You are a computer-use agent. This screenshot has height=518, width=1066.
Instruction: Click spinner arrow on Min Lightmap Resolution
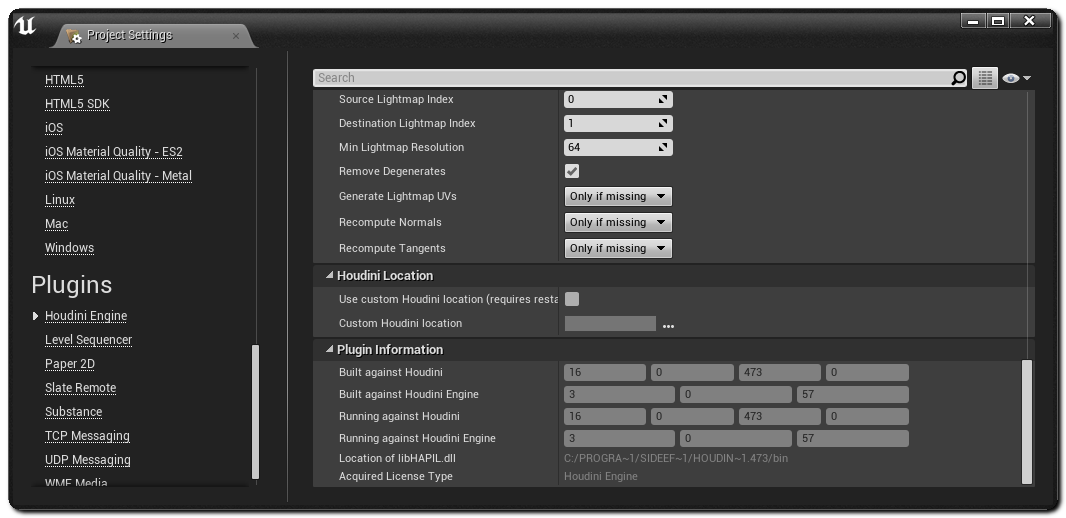(662, 148)
